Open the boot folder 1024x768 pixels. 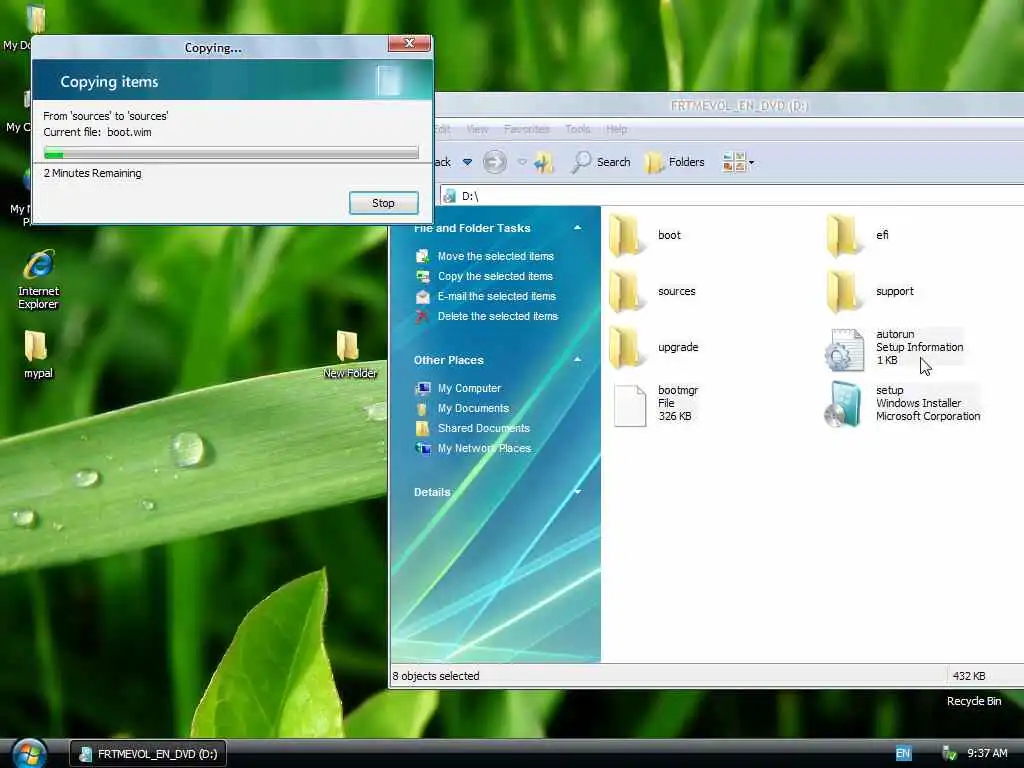[x=646, y=235]
